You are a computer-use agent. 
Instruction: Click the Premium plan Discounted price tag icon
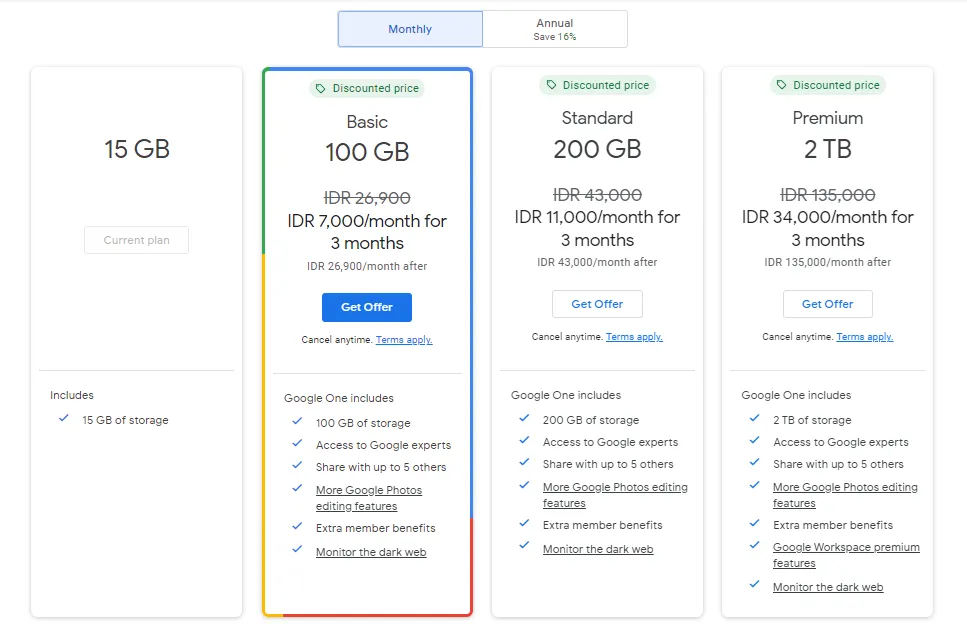[x=781, y=86]
